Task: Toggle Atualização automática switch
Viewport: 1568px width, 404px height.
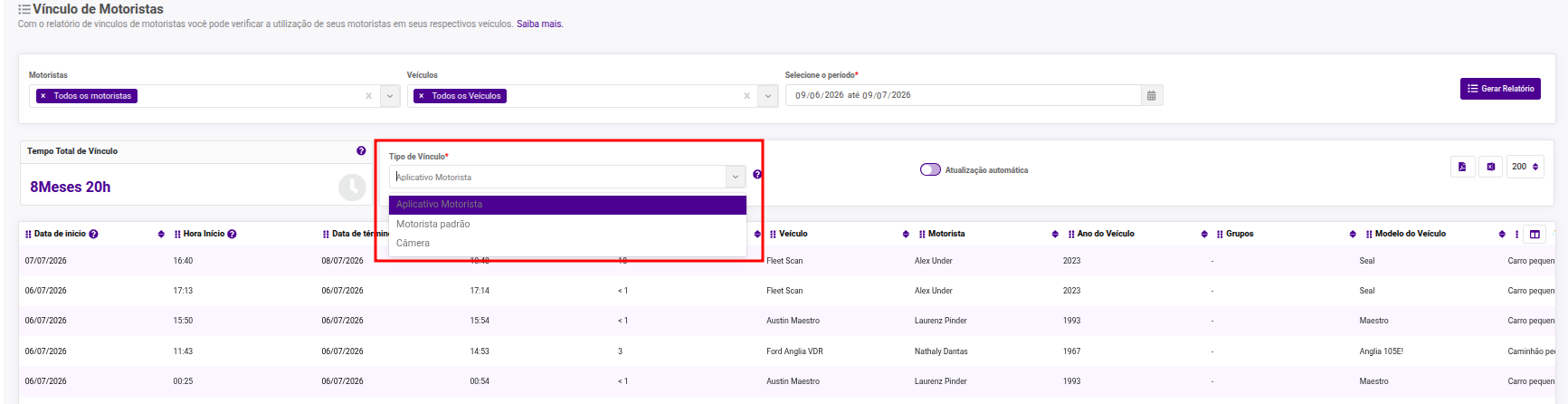Action: [x=930, y=169]
